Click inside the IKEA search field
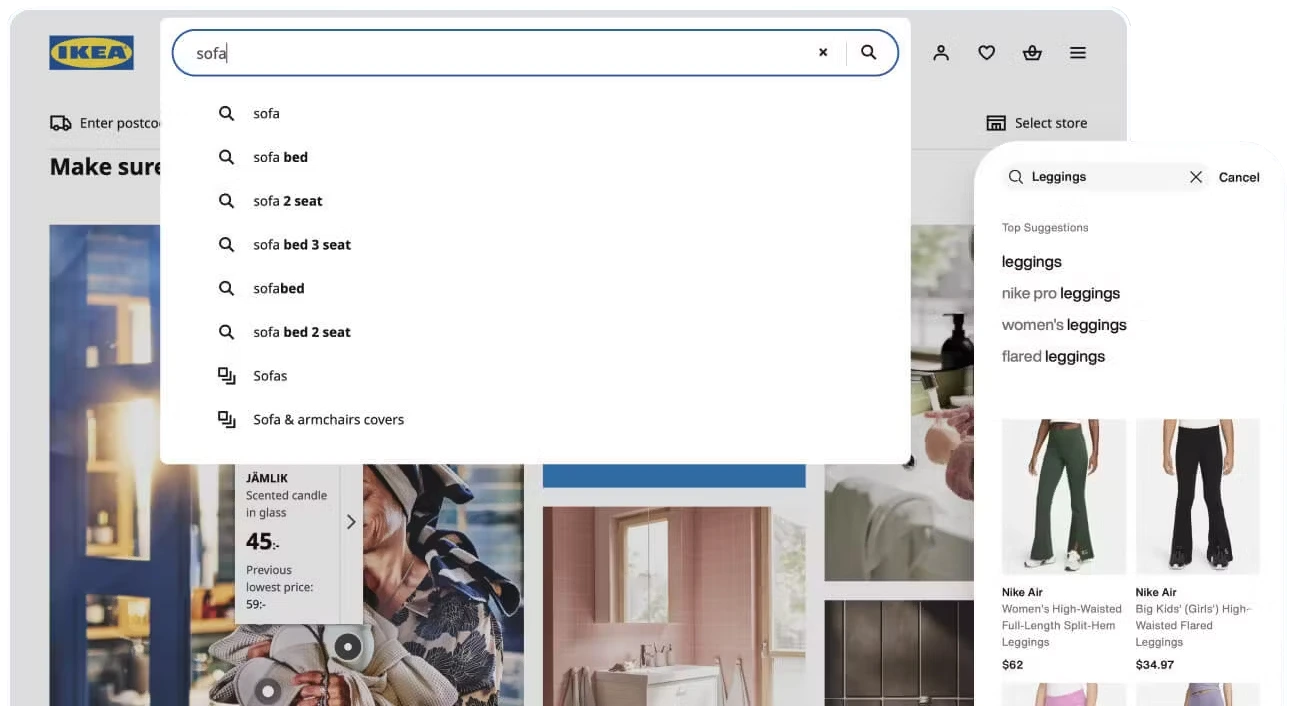Viewport: 1295px width, 706px height. (x=500, y=53)
